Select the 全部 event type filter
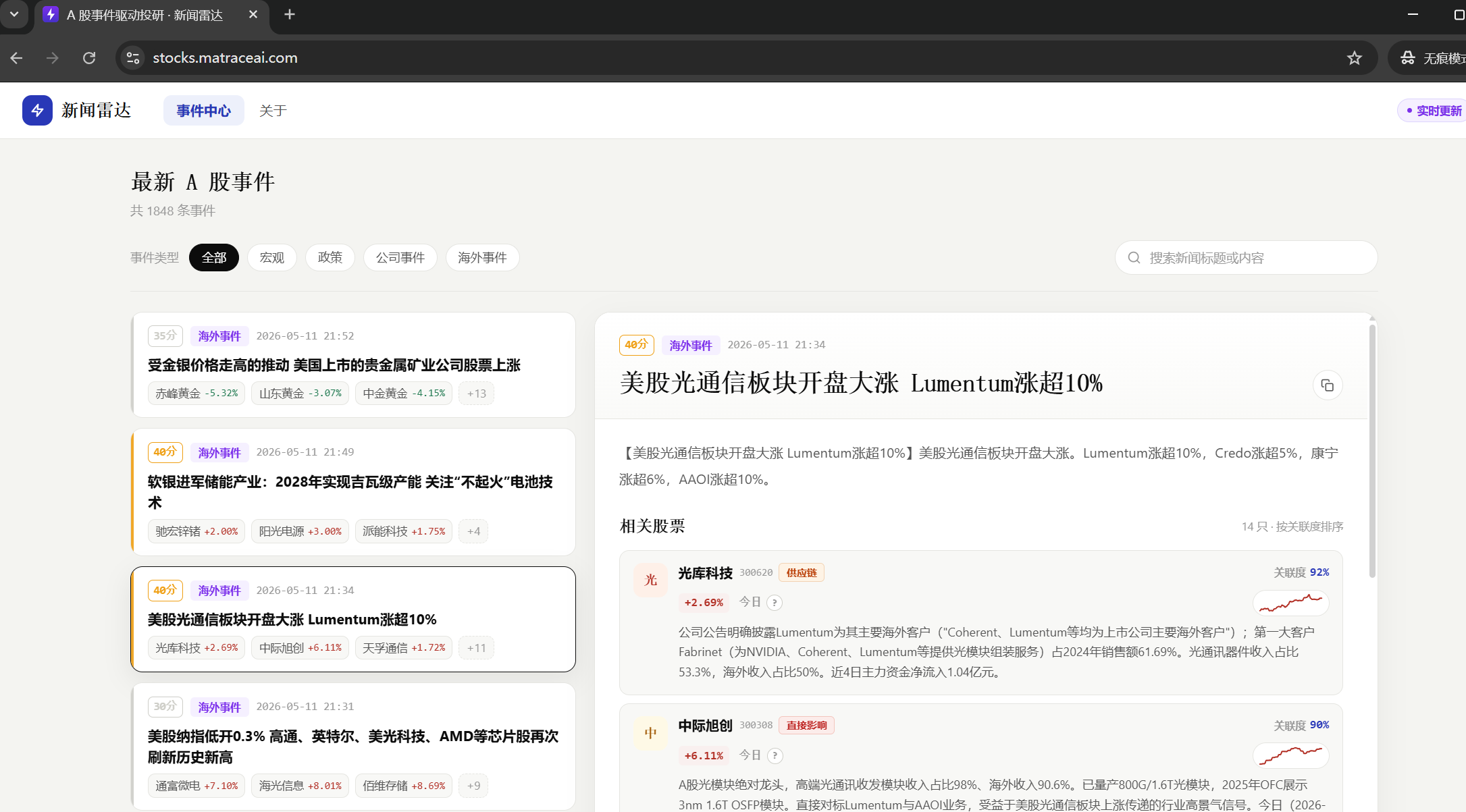Screen dimensions: 1466x812 coord(214,258)
